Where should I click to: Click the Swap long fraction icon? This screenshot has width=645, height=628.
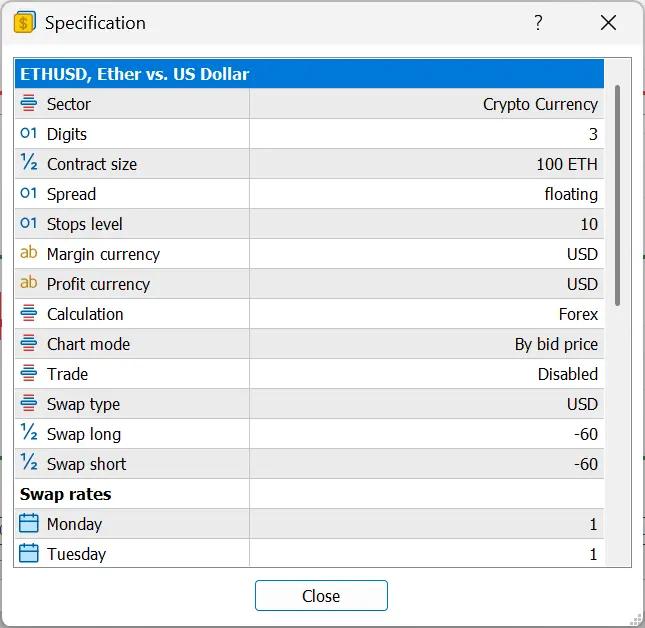pos(29,432)
